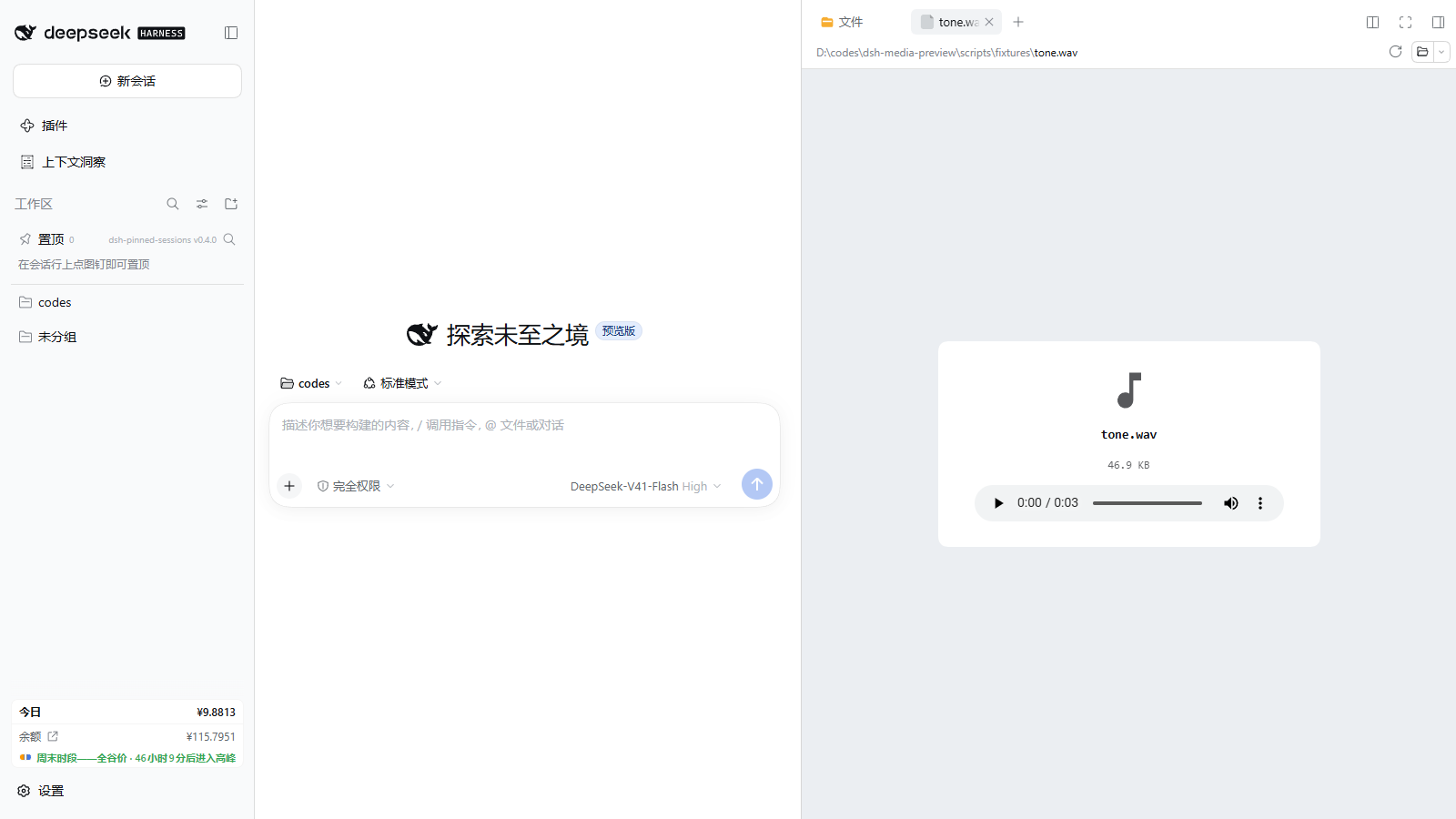Open workspace filter settings icon
This screenshot has height=819, width=1456.
point(202,204)
